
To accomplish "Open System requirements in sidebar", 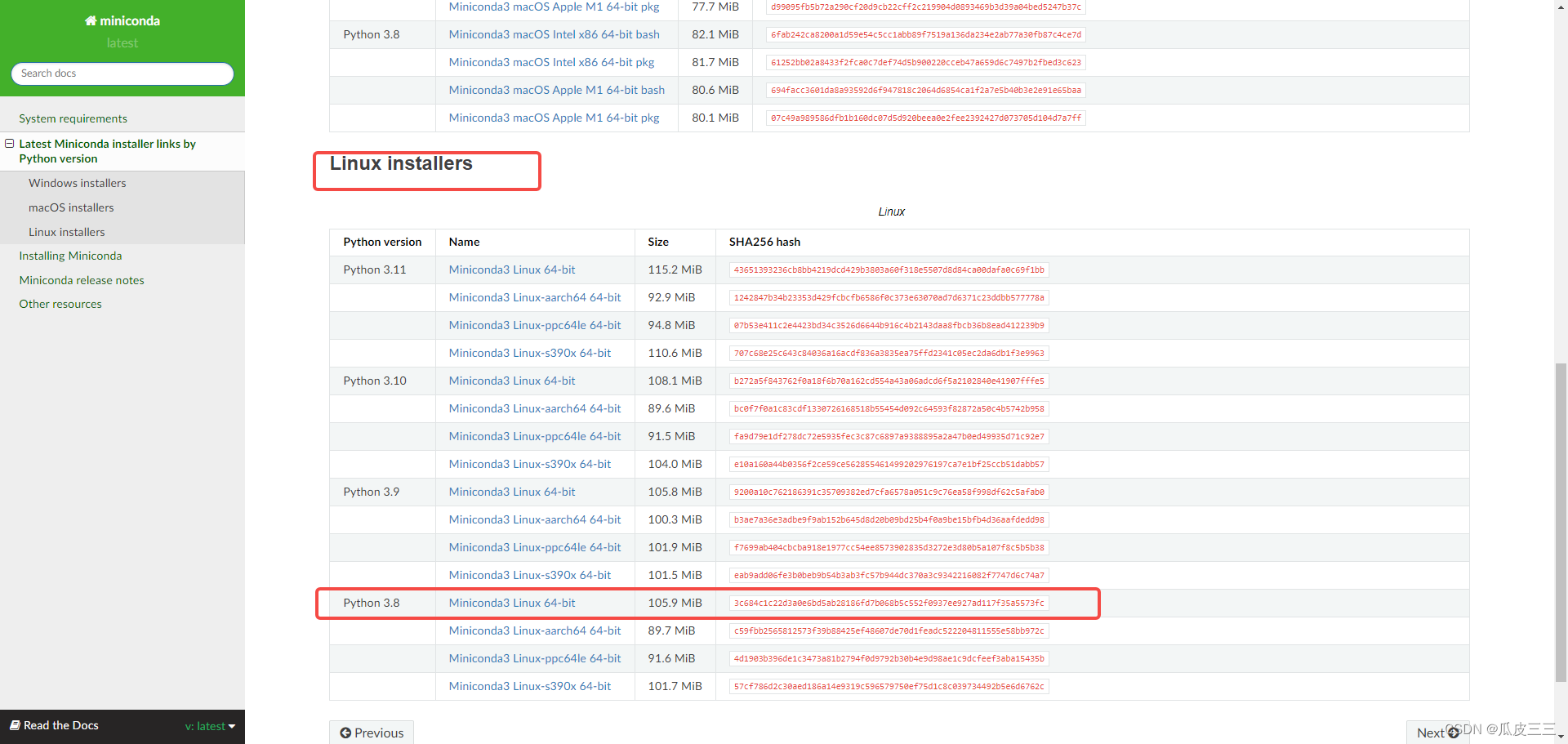I will [73, 118].
